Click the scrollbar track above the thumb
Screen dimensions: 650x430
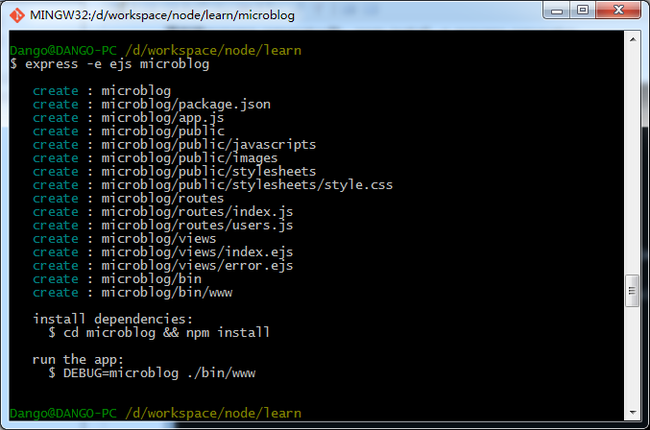tap(633, 161)
